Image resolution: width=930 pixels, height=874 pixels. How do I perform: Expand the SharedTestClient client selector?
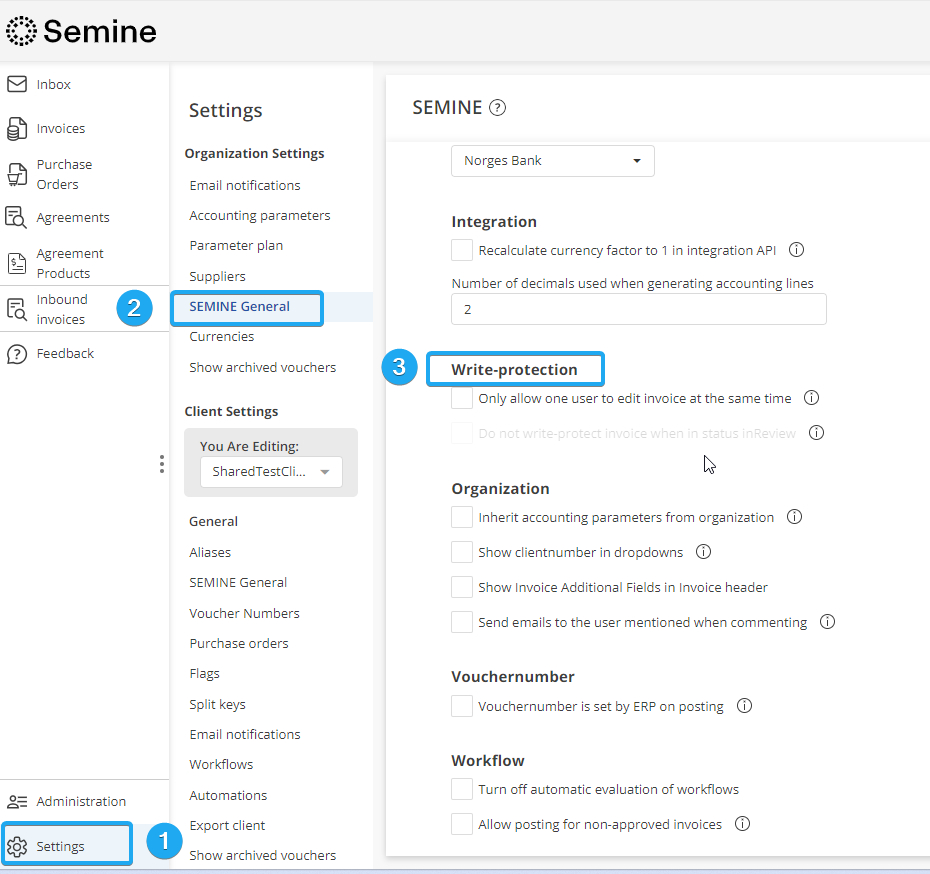[x=270, y=472]
